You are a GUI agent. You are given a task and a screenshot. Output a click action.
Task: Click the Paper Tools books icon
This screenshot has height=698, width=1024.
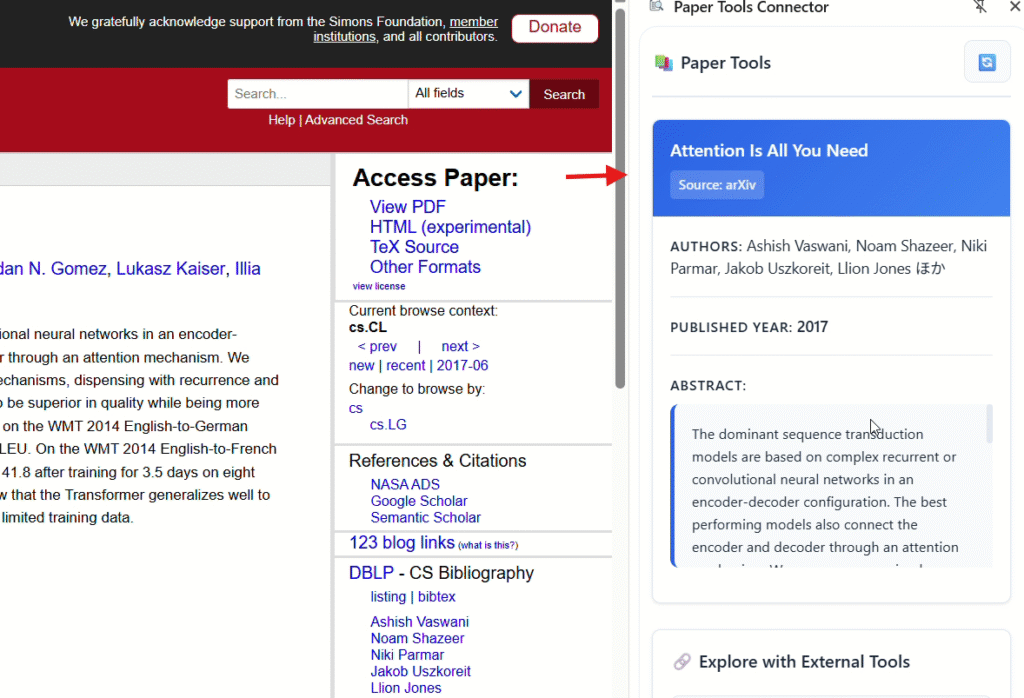tap(664, 63)
